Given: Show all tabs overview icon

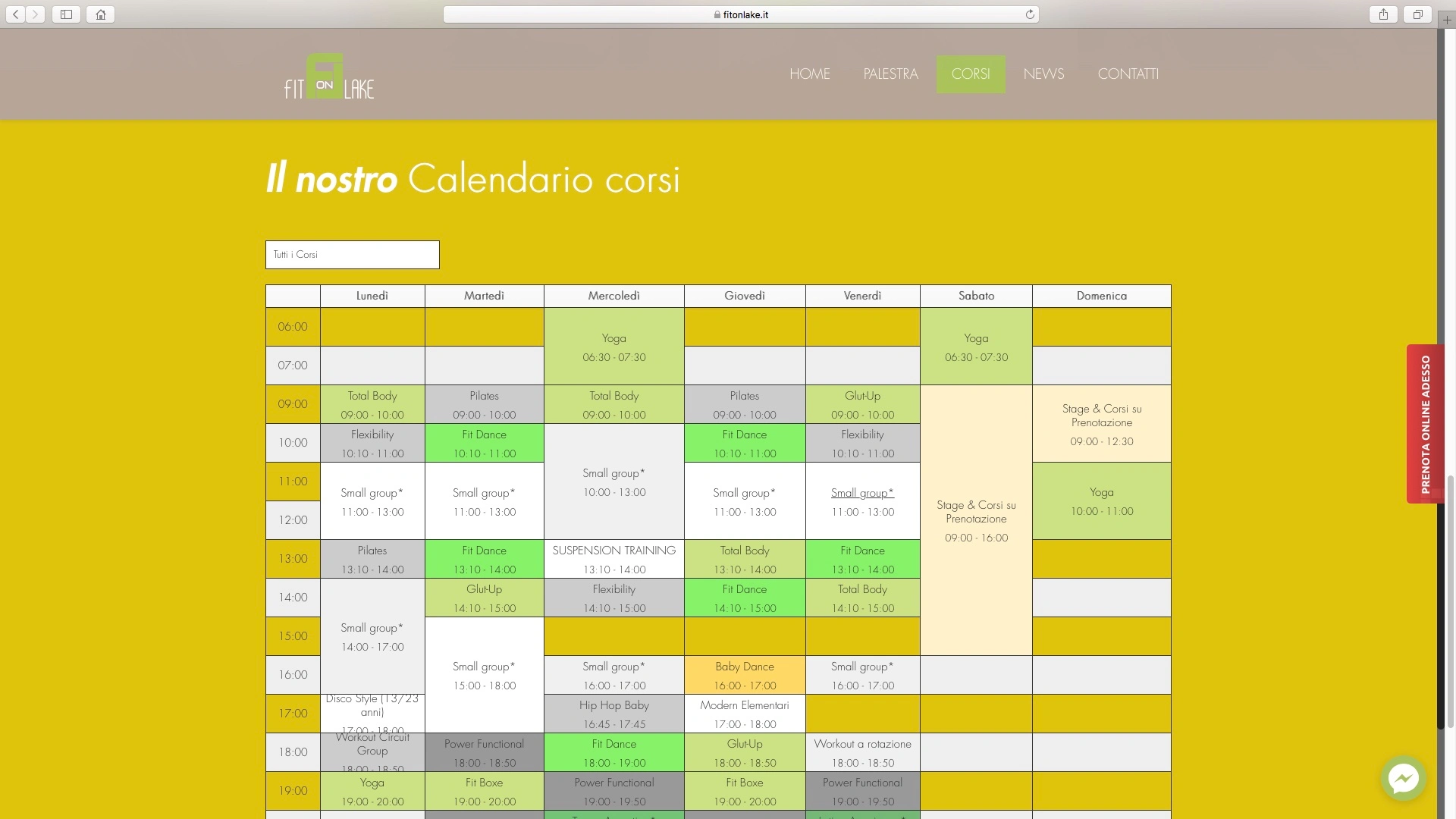Looking at the screenshot, I should click(x=1417, y=14).
